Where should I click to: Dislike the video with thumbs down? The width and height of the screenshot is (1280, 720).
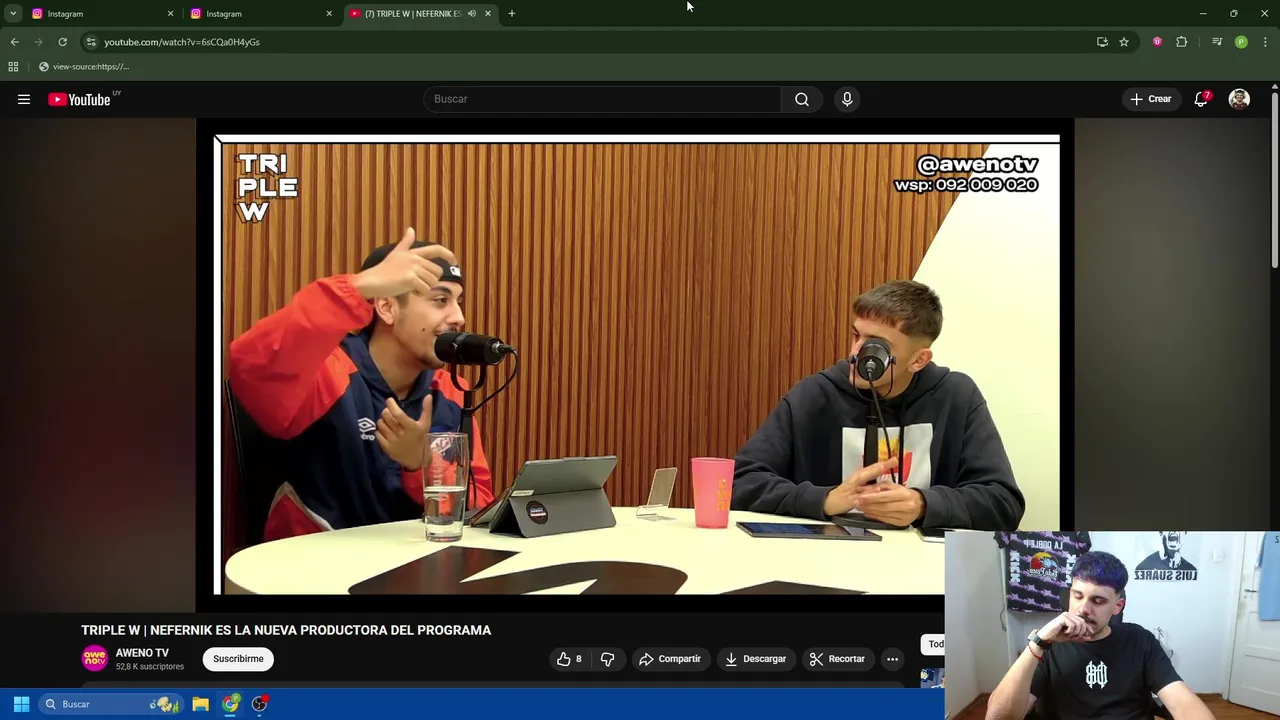607,659
